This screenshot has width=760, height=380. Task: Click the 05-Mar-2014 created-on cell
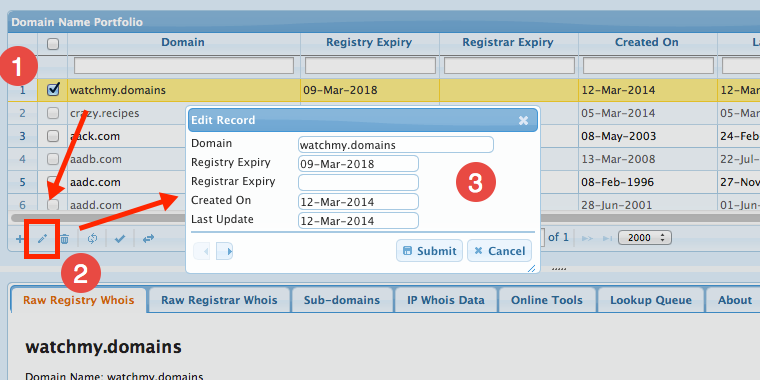[648, 113]
